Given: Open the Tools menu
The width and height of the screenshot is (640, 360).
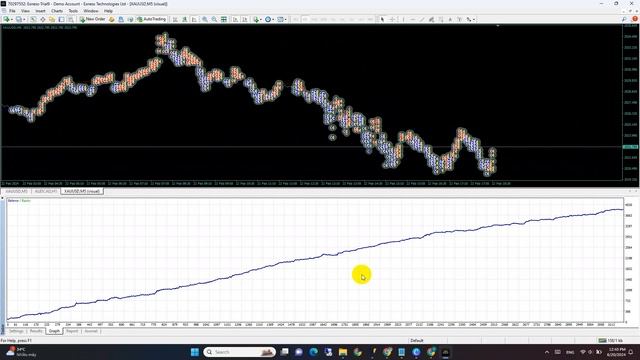Looking at the screenshot, I should click(x=73, y=11).
